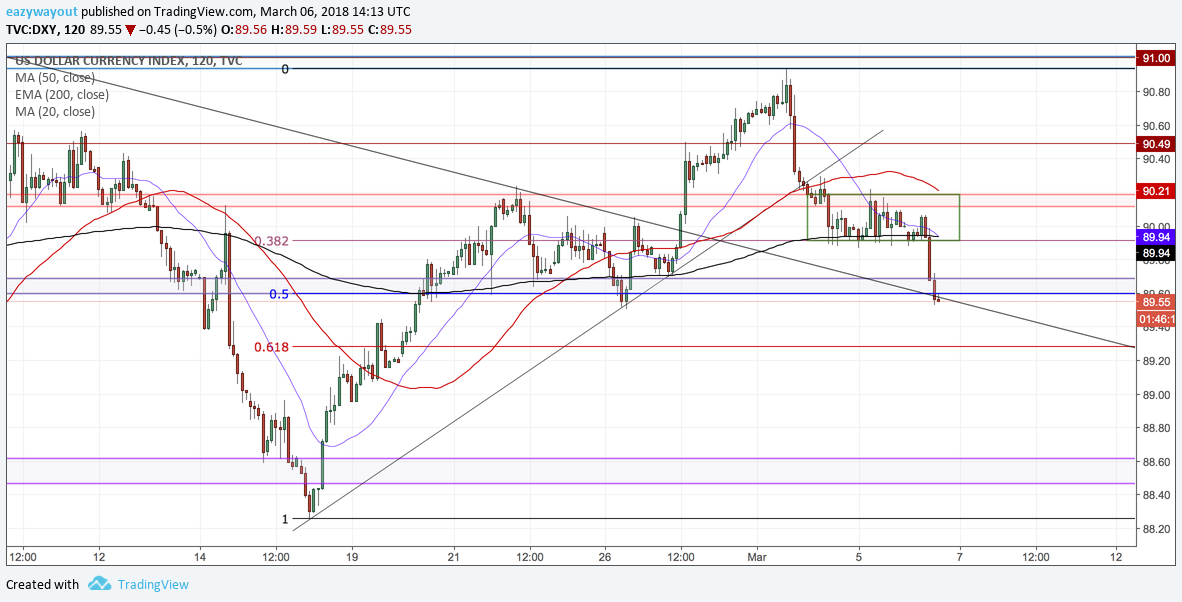Click the 89.00 price axis value
The image size is (1182, 602).
coord(1156,395)
